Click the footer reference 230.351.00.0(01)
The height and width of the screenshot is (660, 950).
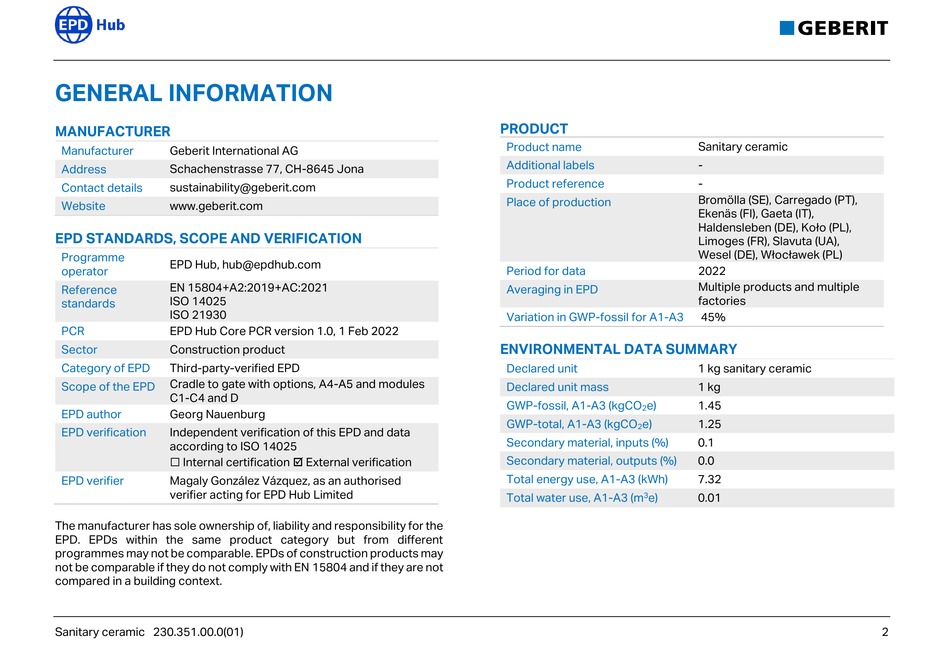pyautogui.click(x=198, y=632)
